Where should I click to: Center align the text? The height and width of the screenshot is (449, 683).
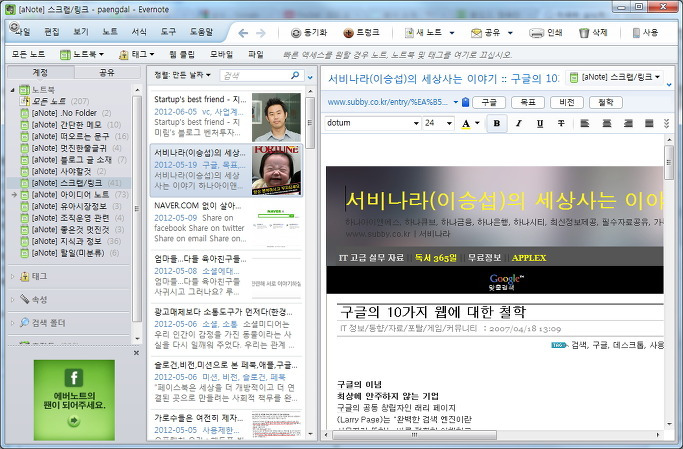(x=606, y=123)
